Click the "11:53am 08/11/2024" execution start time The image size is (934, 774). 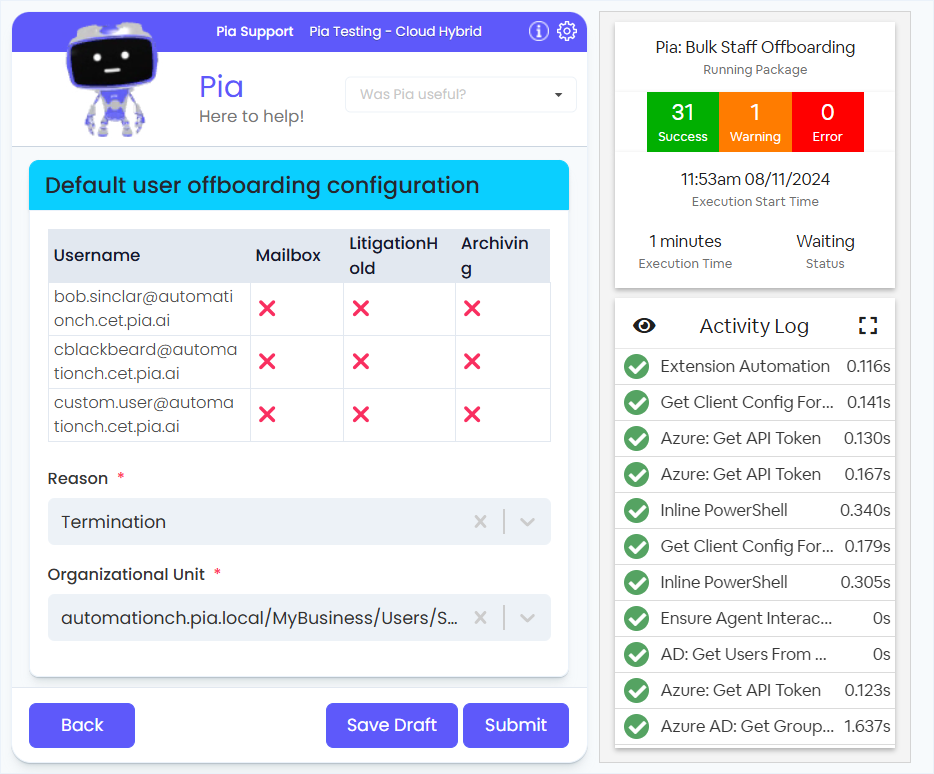click(755, 179)
